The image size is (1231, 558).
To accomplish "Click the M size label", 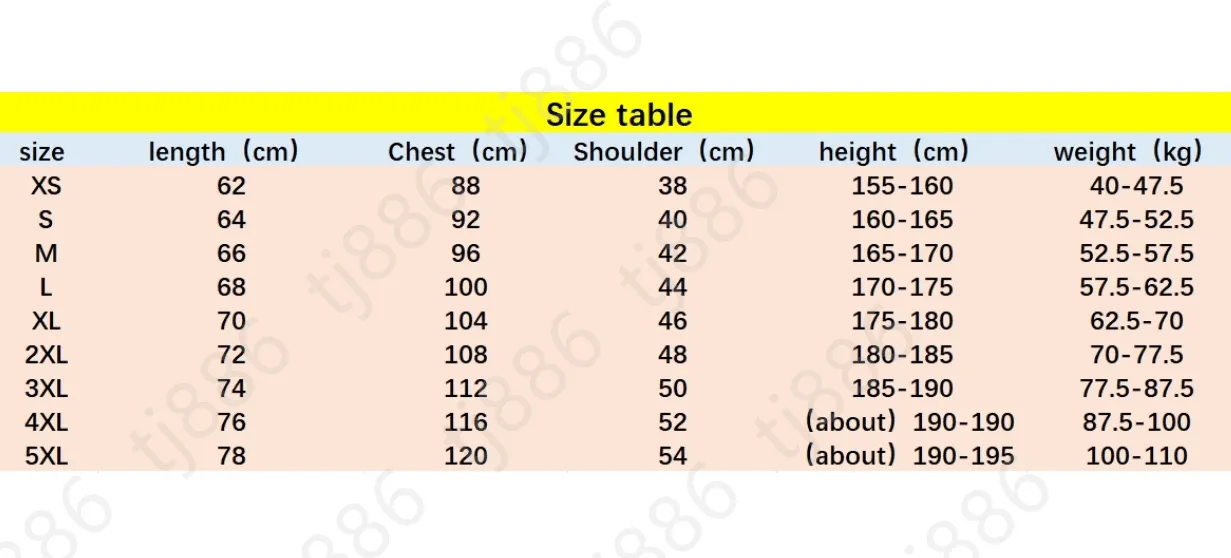I will [46, 254].
